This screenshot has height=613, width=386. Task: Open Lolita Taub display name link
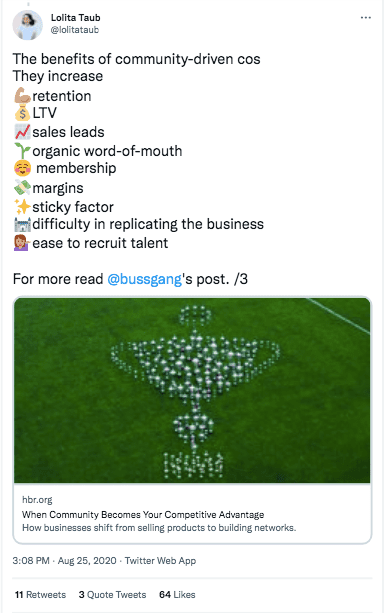(x=75, y=18)
